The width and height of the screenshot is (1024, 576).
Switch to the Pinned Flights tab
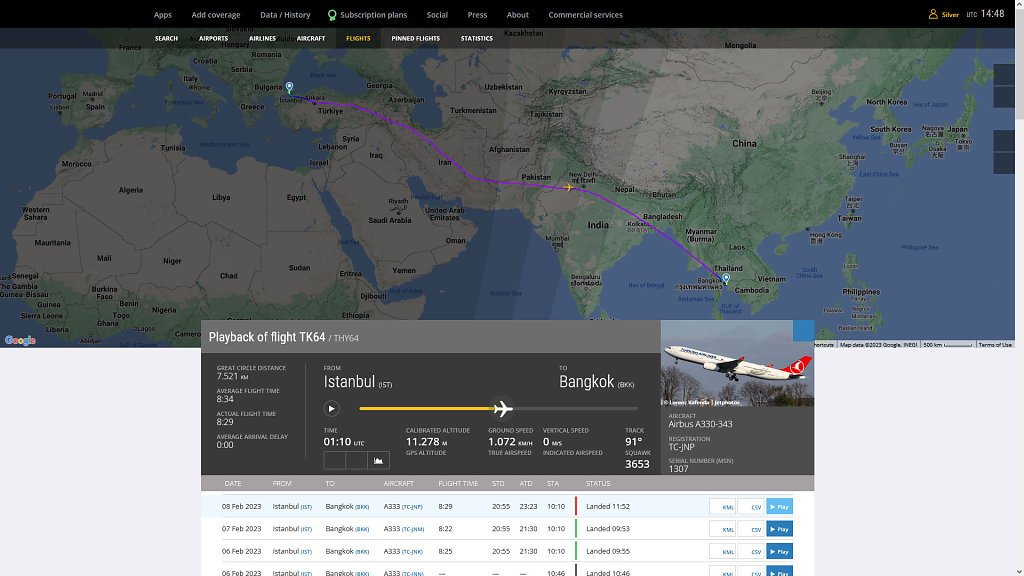[x=415, y=39]
